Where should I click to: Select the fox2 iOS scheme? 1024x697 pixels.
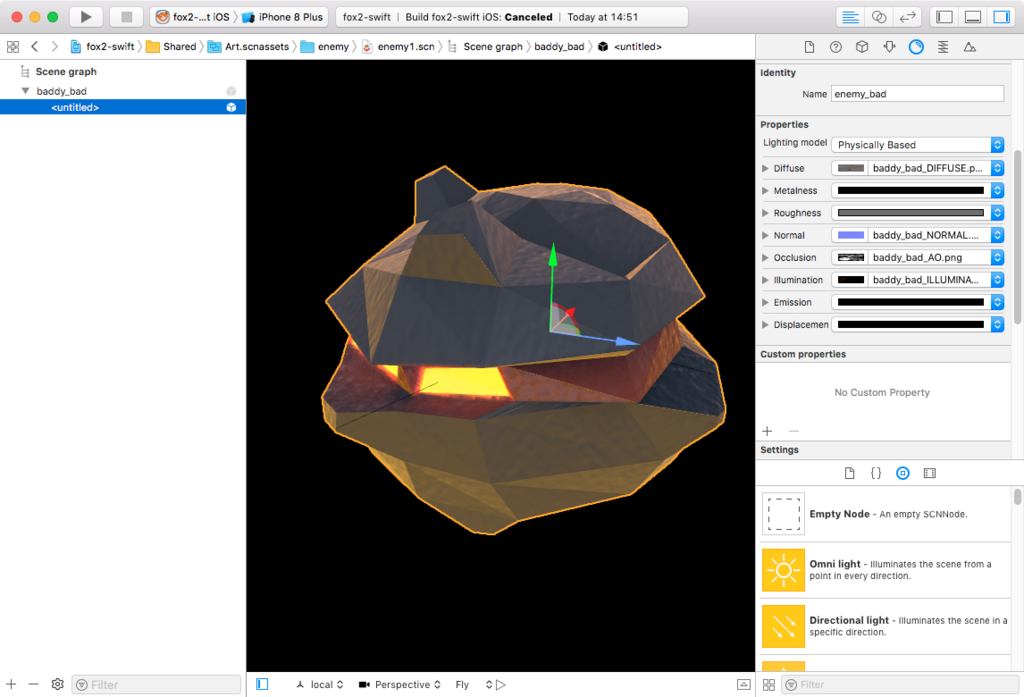pos(193,17)
